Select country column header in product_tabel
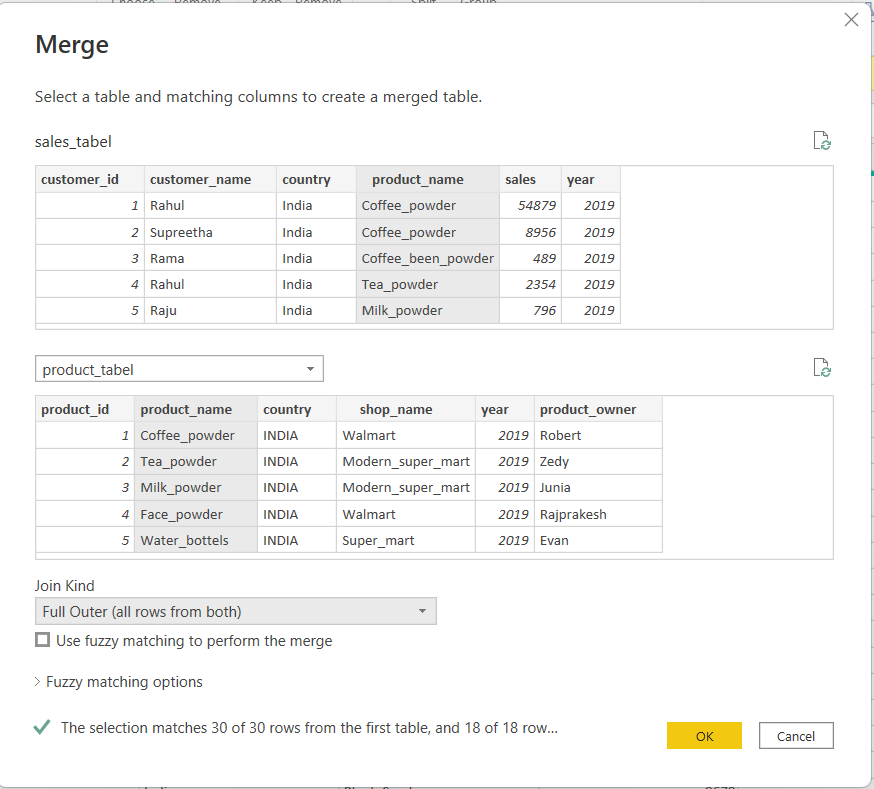This screenshot has height=789, width=874. pos(287,410)
